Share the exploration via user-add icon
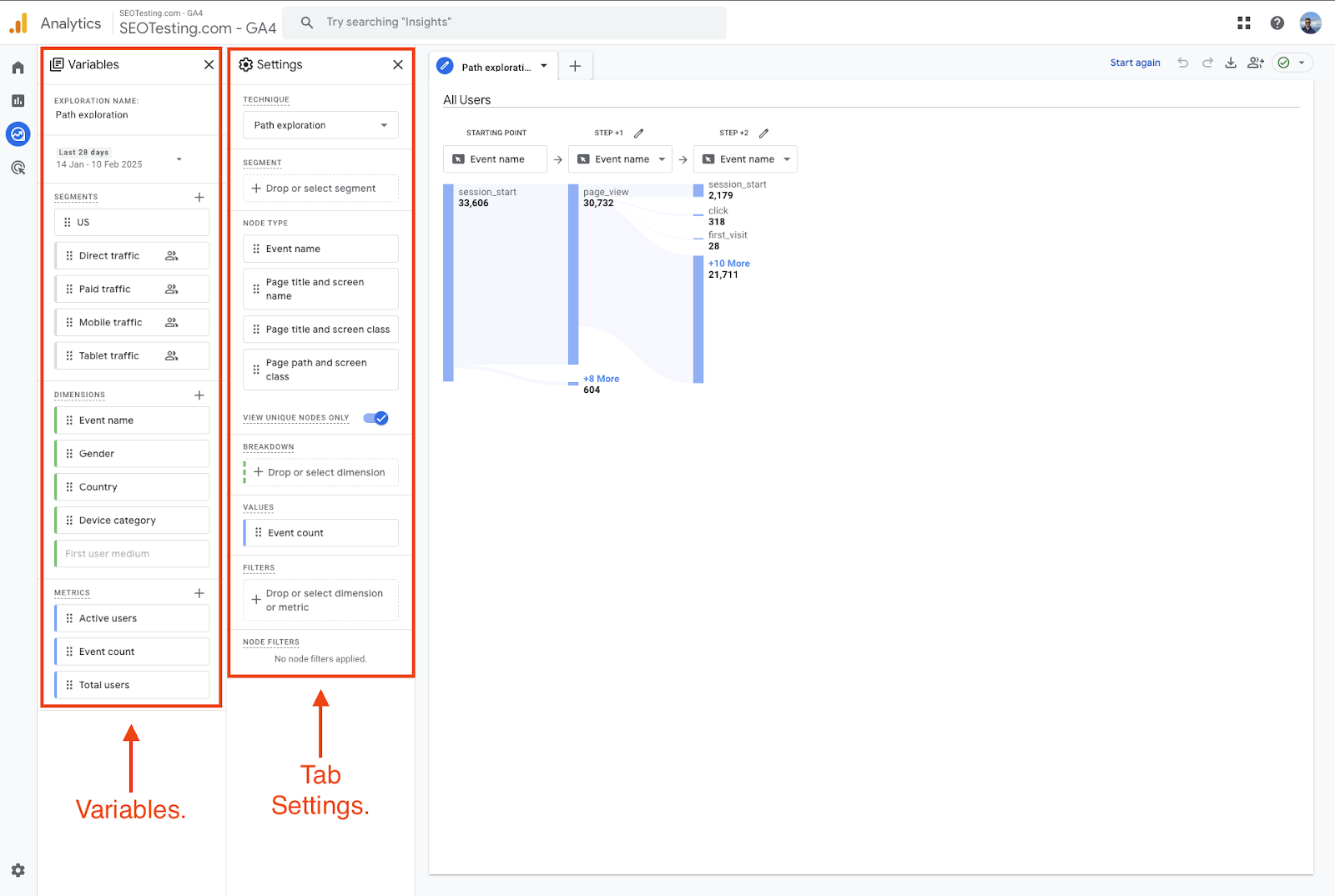Image resolution: width=1335 pixels, height=896 pixels. pos(1255,63)
